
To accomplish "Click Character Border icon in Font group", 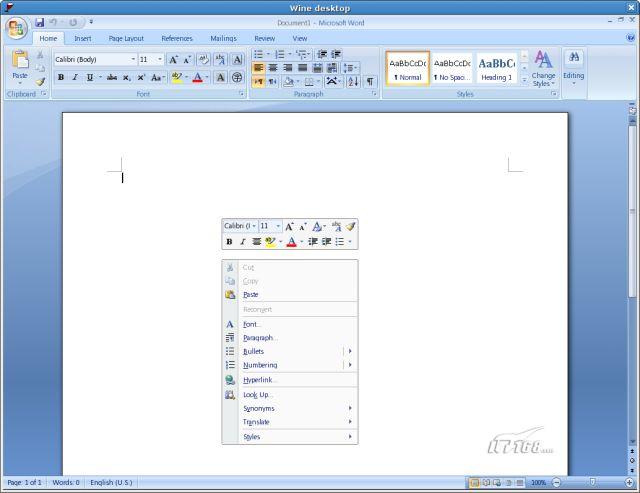I will (238, 60).
